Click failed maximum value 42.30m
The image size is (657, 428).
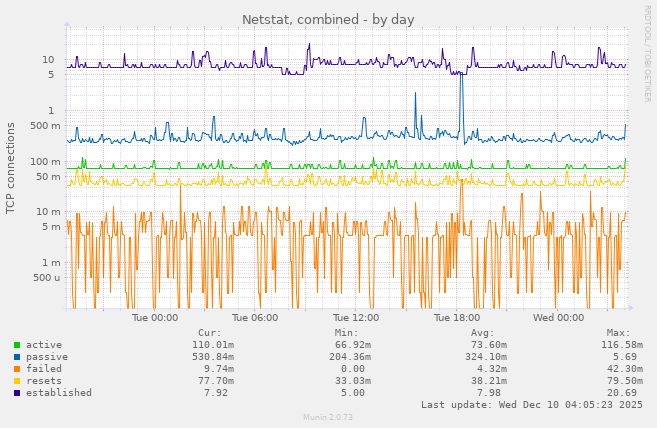(x=625, y=368)
